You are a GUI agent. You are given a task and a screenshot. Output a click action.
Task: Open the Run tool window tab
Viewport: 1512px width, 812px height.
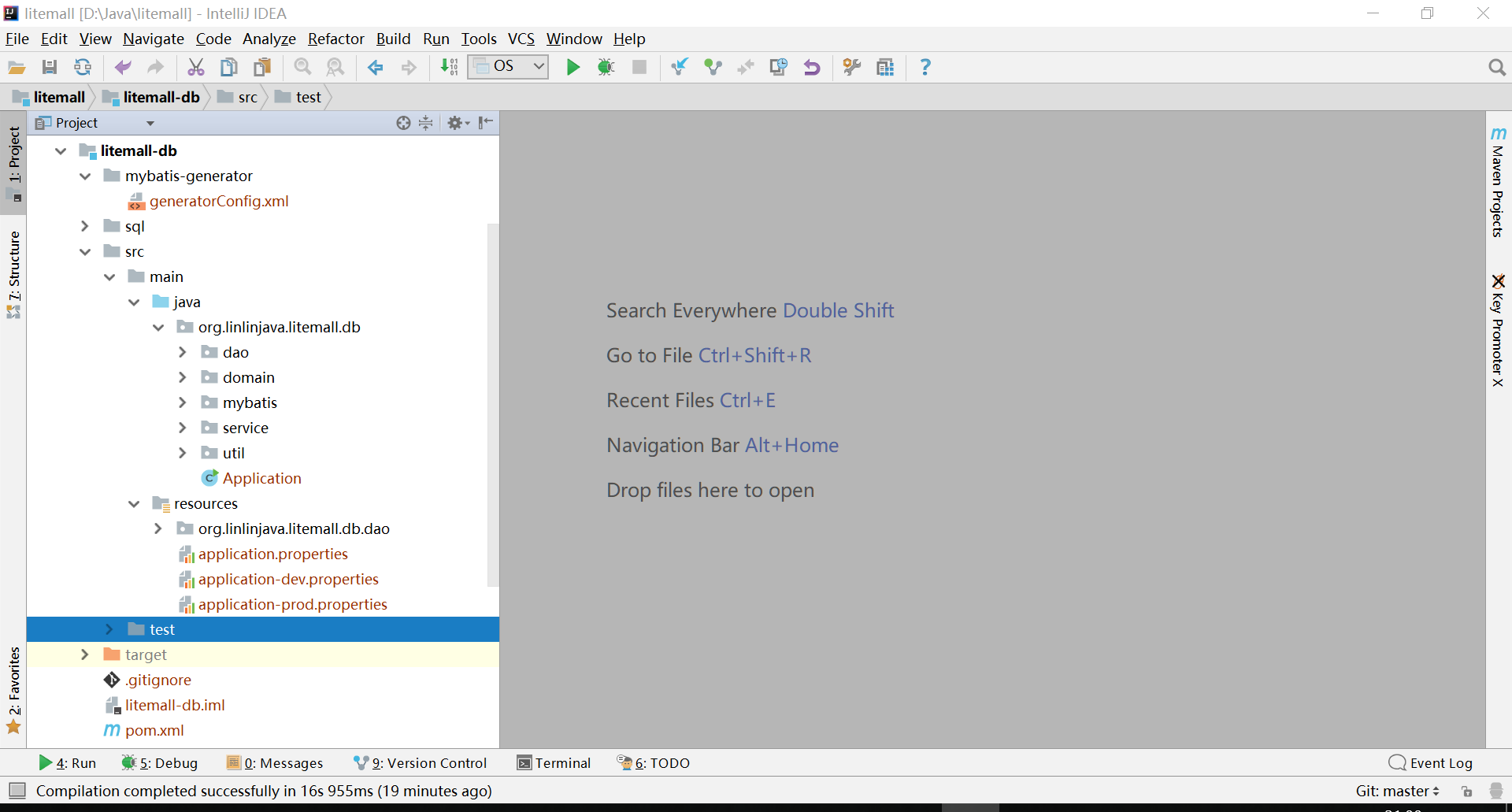[x=68, y=762]
